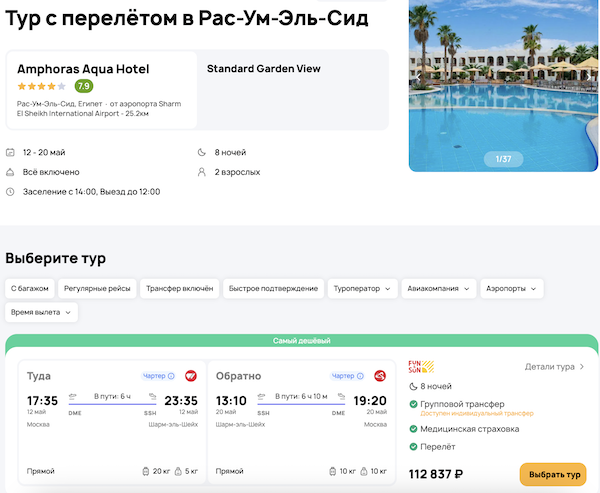Screen dimensions: 600x493
Task: Open the Аэропорты filter dropdown
Action: [514, 288]
